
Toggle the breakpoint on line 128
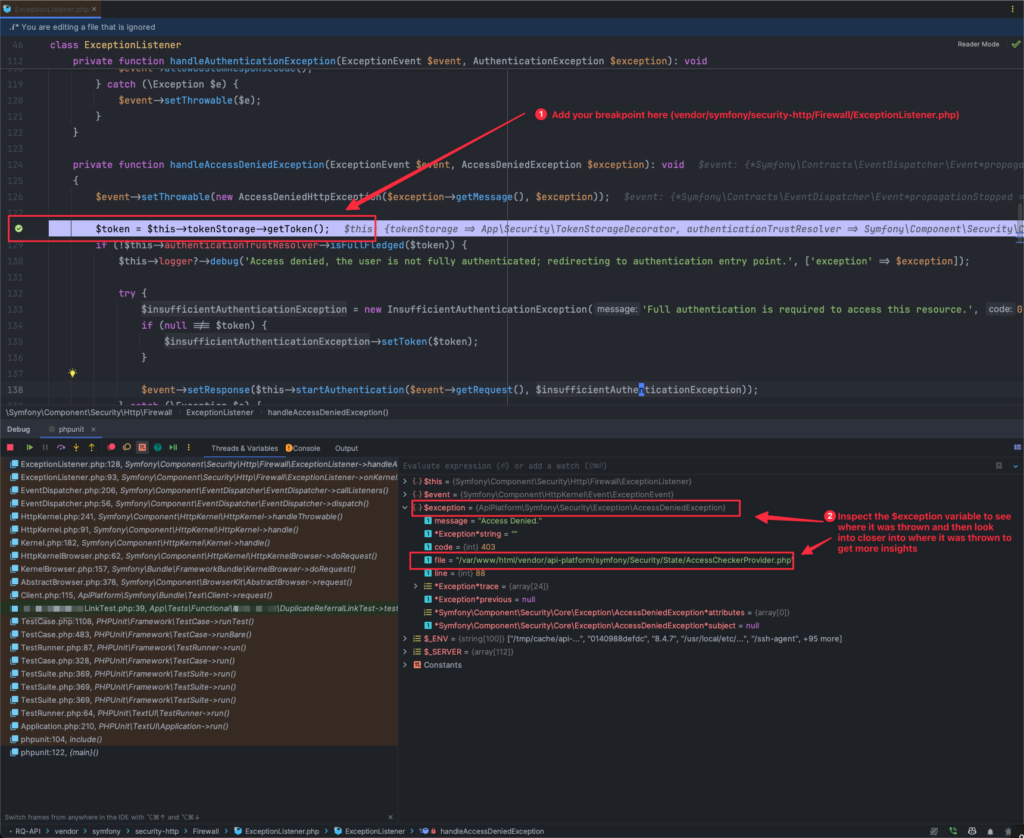tap(19, 229)
